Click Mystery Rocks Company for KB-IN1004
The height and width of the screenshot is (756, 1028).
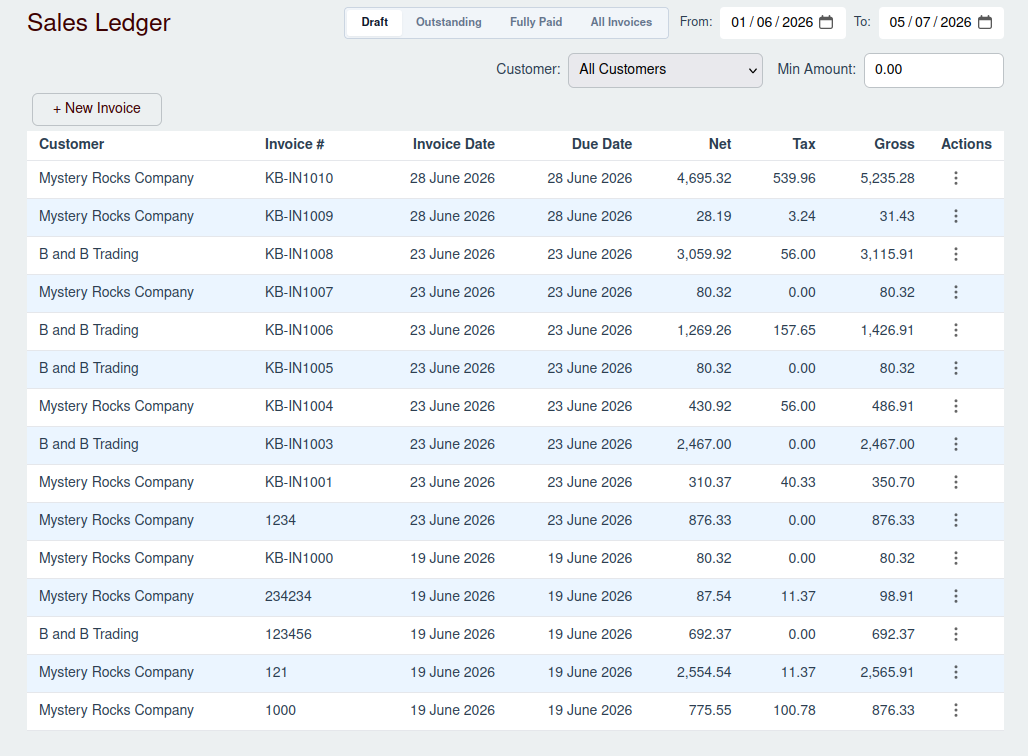(x=116, y=407)
